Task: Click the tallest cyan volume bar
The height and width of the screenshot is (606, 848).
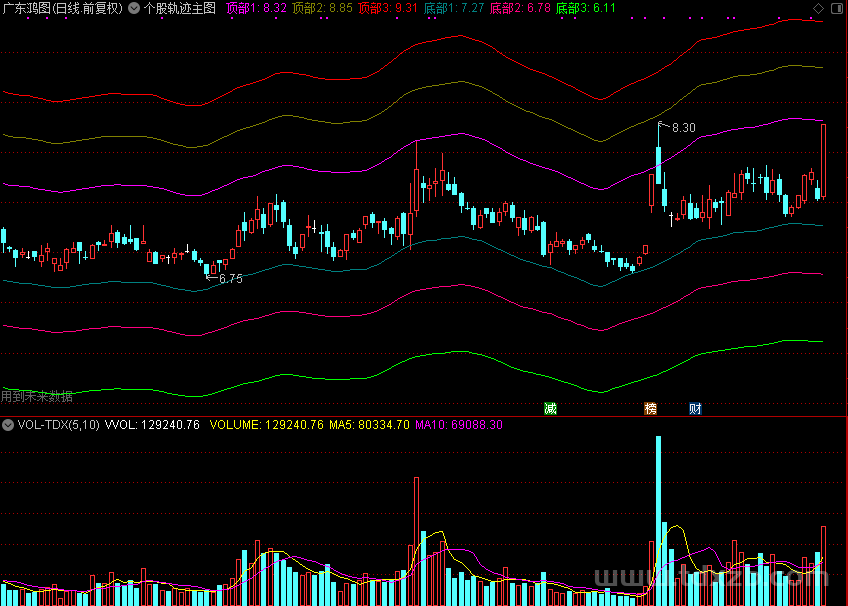Action: (658, 521)
